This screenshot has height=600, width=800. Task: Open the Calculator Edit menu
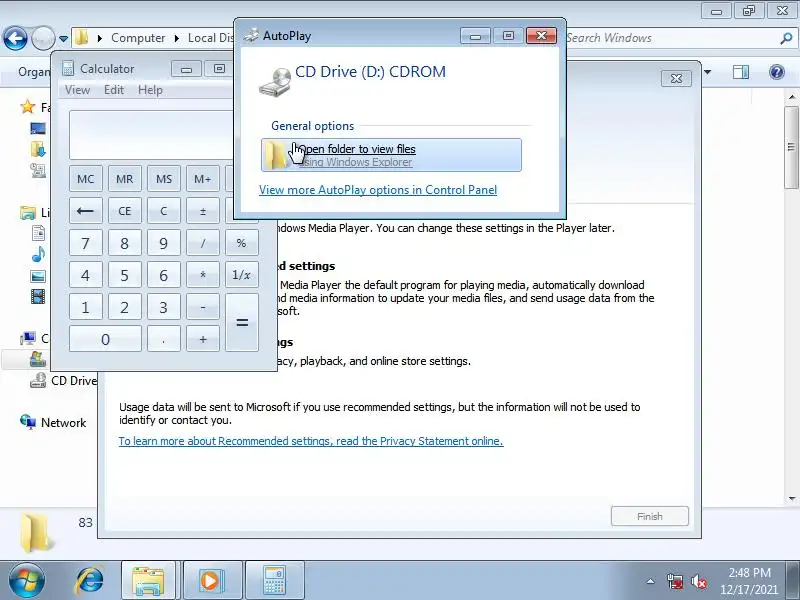(x=114, y=90)
